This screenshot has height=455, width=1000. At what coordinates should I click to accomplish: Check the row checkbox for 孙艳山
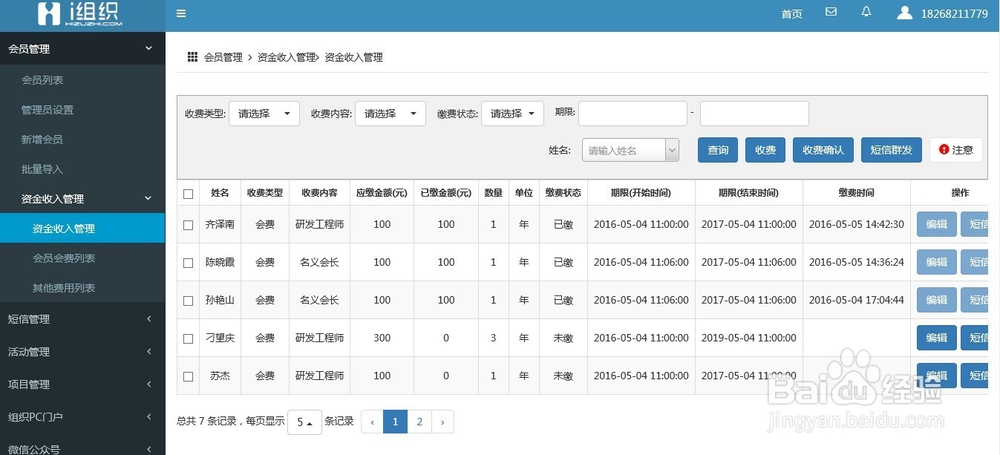pyautogui.click(x=188, y=300)
